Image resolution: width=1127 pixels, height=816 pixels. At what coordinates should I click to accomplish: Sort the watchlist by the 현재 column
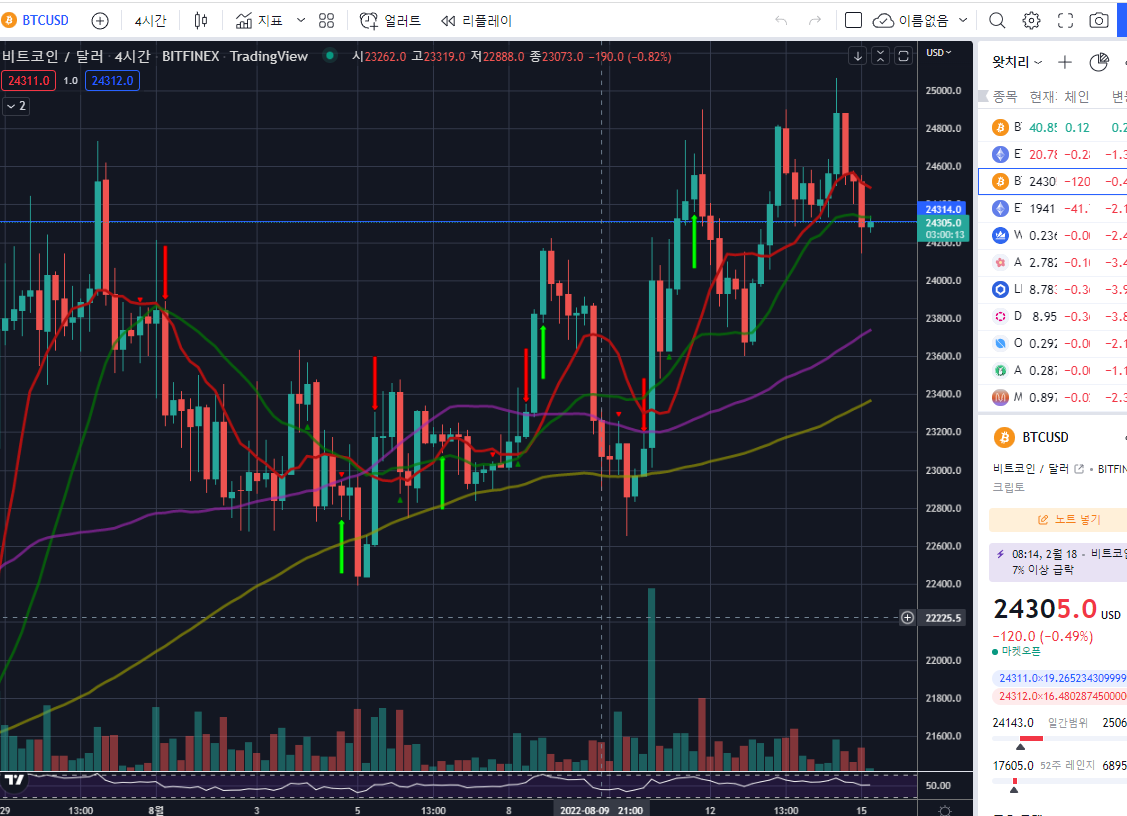tap(1044, 96)
